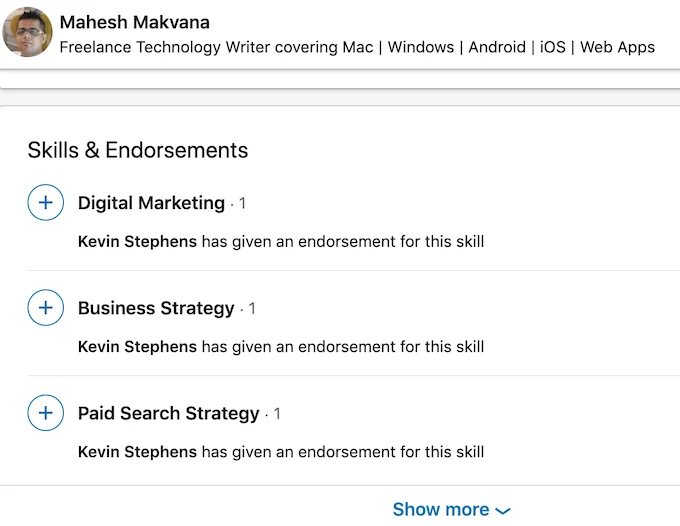Expand skills list using the chevron arrow
This screenshot has height=526, width=680.
tap(503, 510)
